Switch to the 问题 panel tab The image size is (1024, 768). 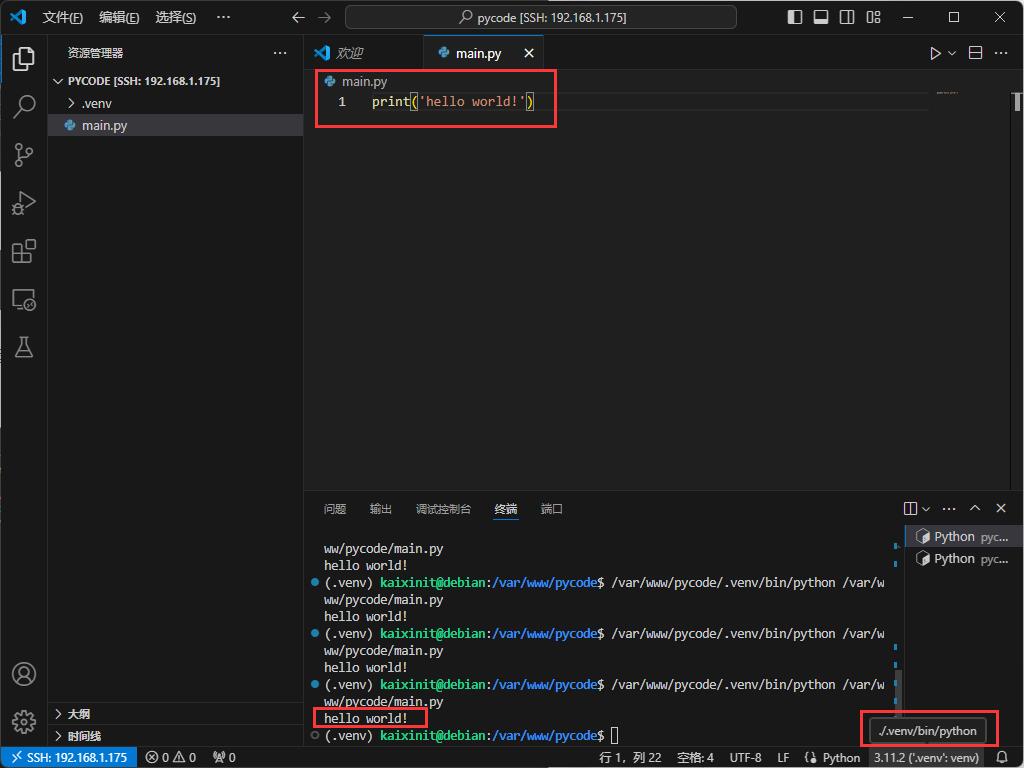coord(335,509)
